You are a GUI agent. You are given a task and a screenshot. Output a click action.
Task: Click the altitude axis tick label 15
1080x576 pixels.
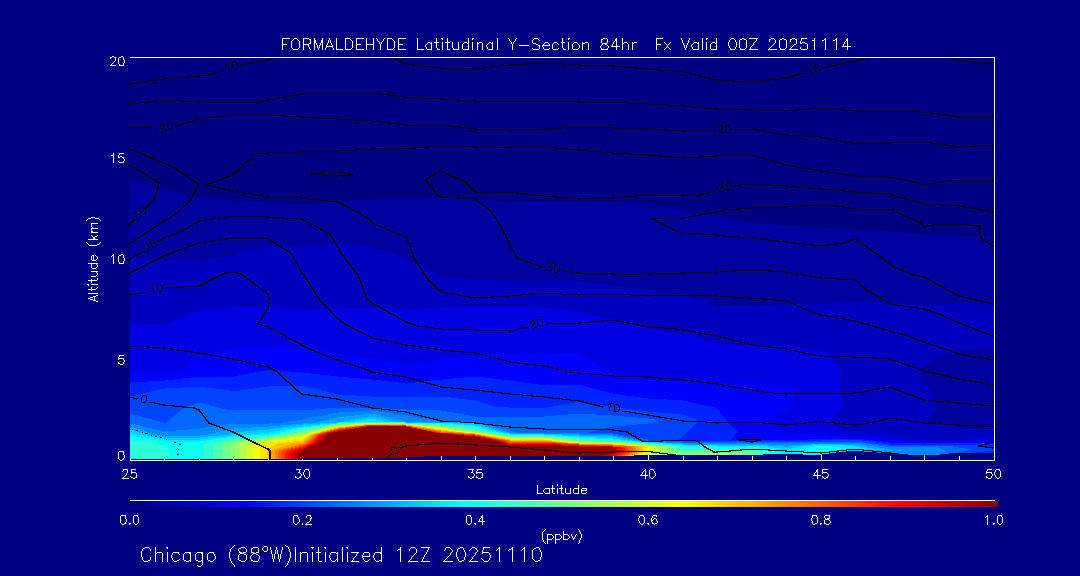click(116, 158)
